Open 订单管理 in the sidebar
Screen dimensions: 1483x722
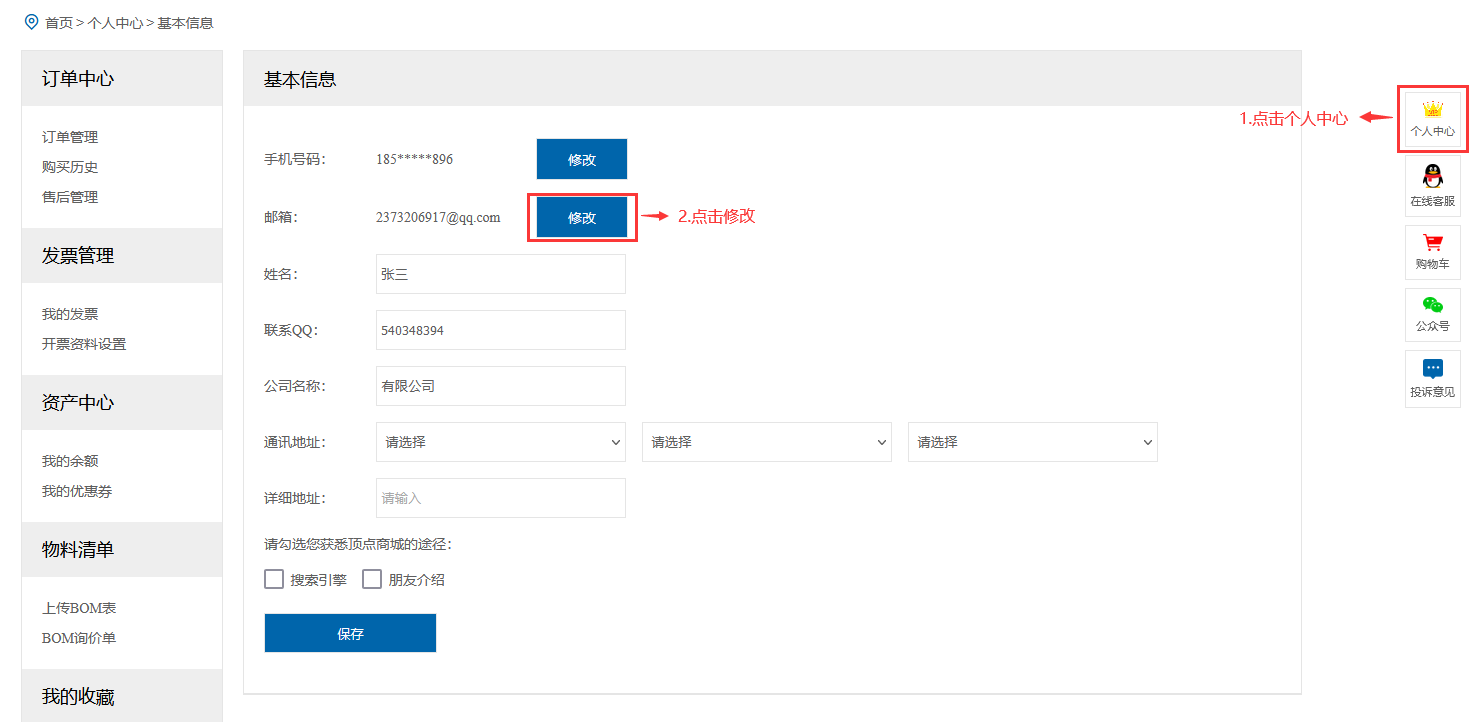[x=70, y=137]
